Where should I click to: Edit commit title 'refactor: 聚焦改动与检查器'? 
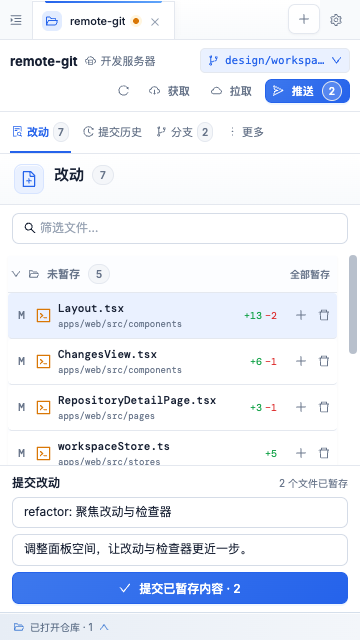180,512
